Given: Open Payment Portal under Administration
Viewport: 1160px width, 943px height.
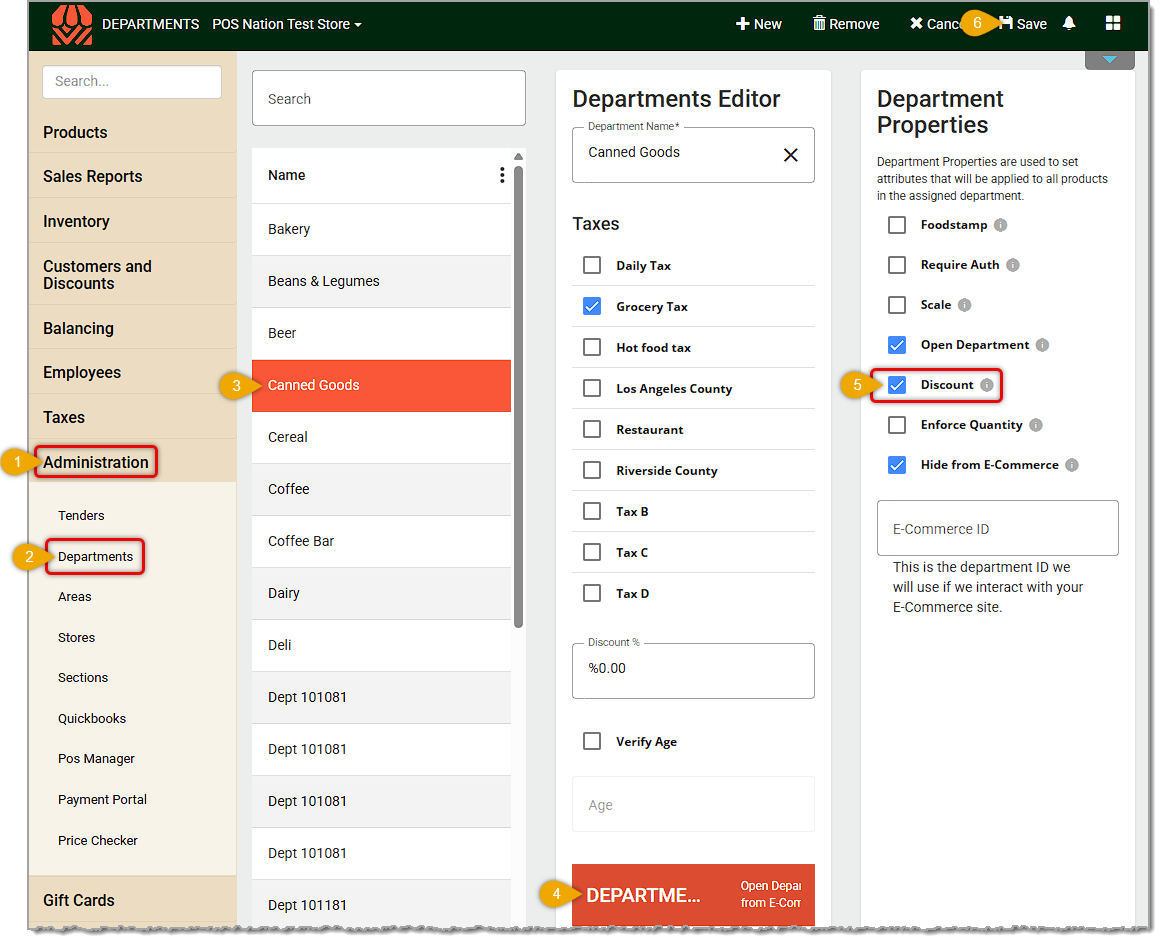Looking at the screenshot, I should pyautogui.click(x=102, y=800).
